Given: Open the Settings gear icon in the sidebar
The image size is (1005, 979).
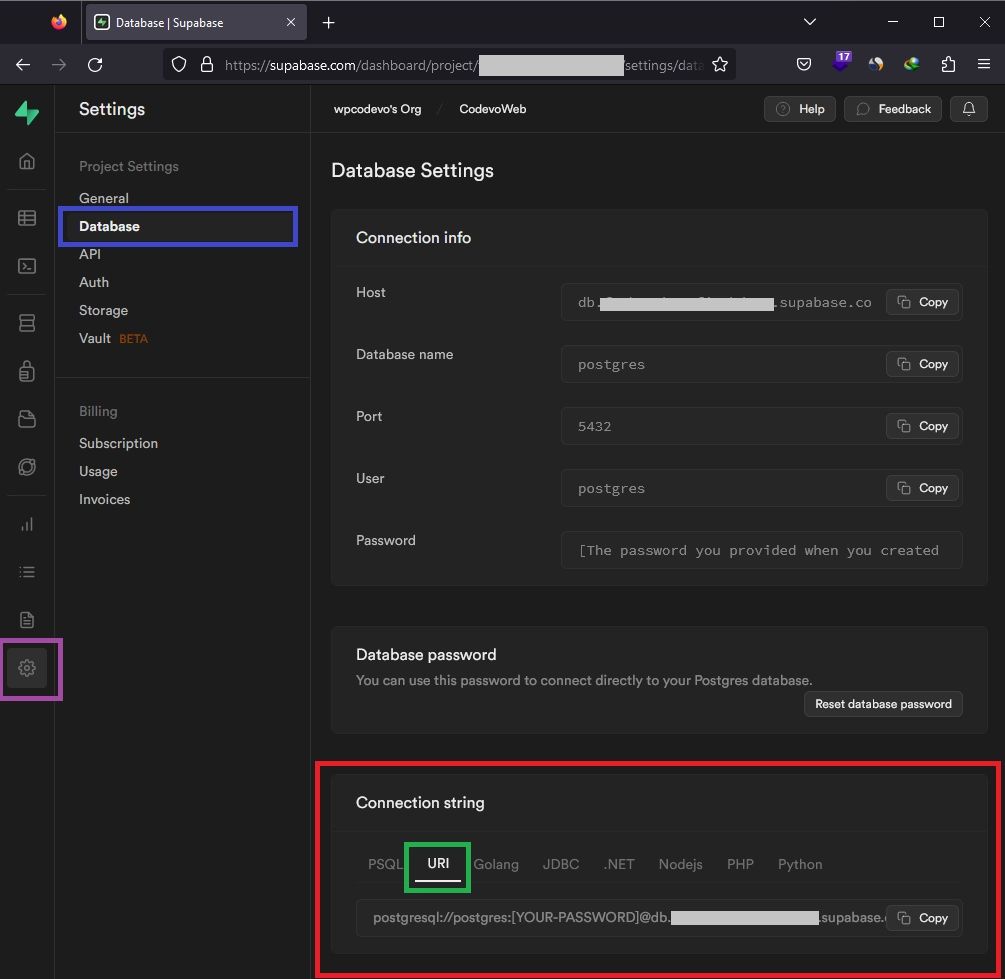Looking at the screenshot, I should click(27, 668).
